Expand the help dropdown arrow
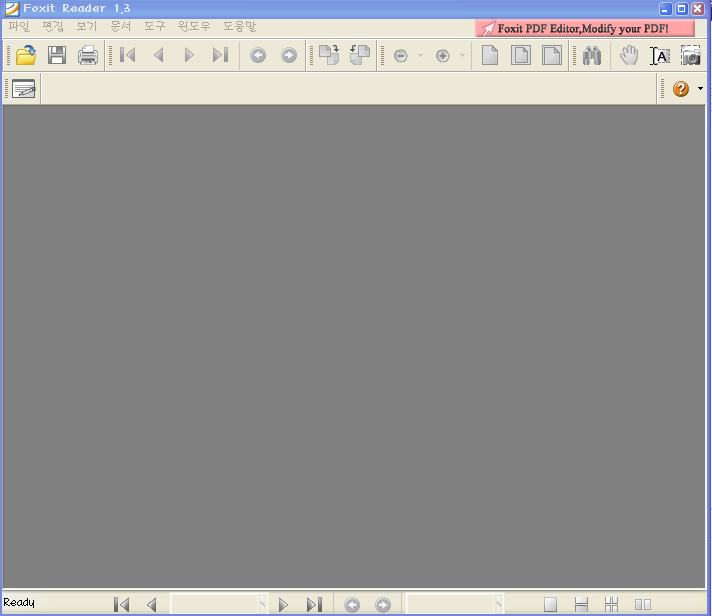The image size is (712, 616). tap(700, 89)
